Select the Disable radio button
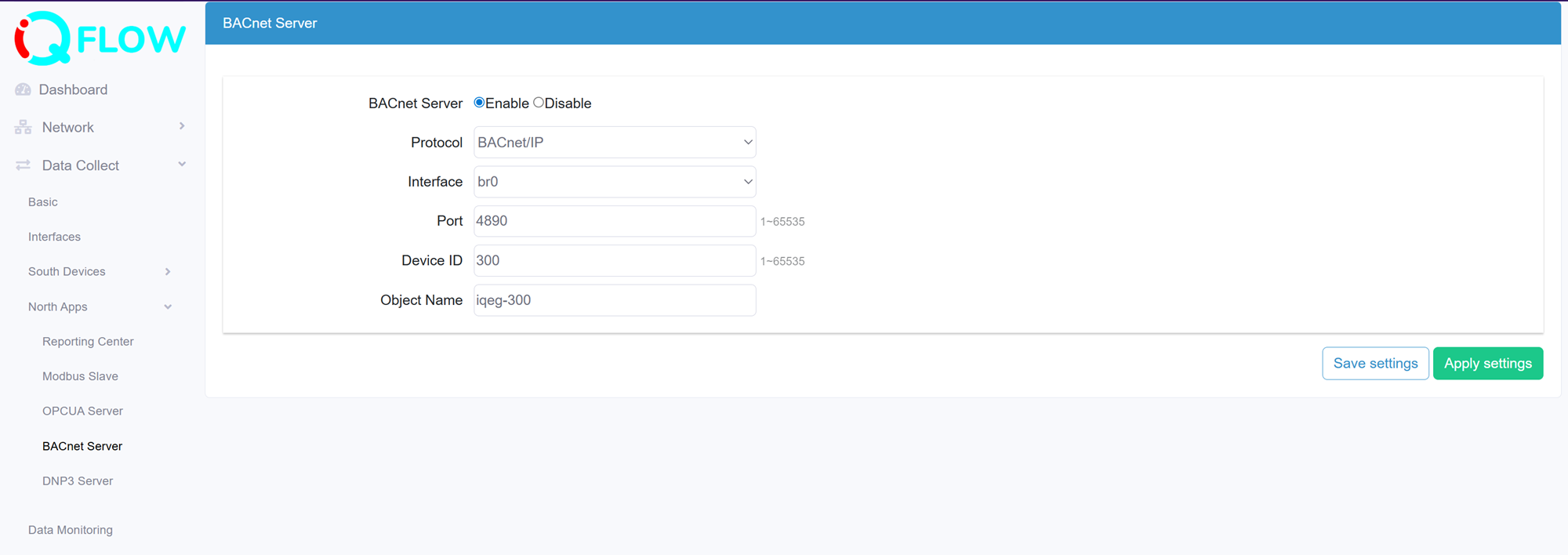This screenshot has height=555, width=1568. 539,103
